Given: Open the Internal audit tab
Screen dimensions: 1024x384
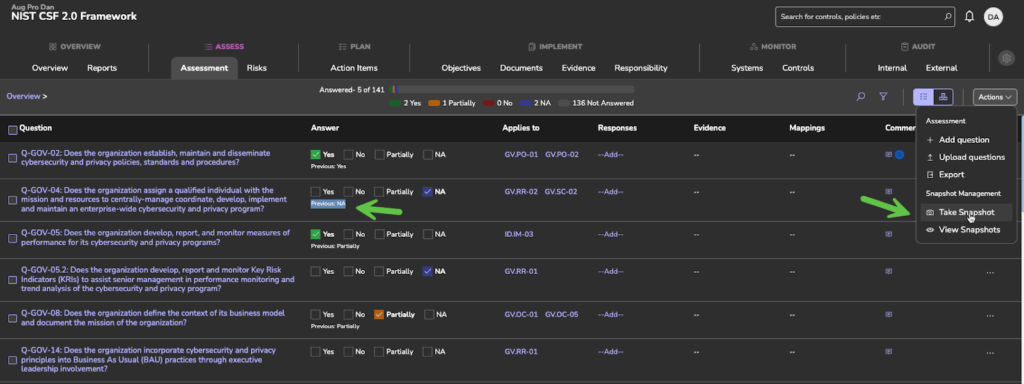Looking at the screenshot, I should point(892,68).
